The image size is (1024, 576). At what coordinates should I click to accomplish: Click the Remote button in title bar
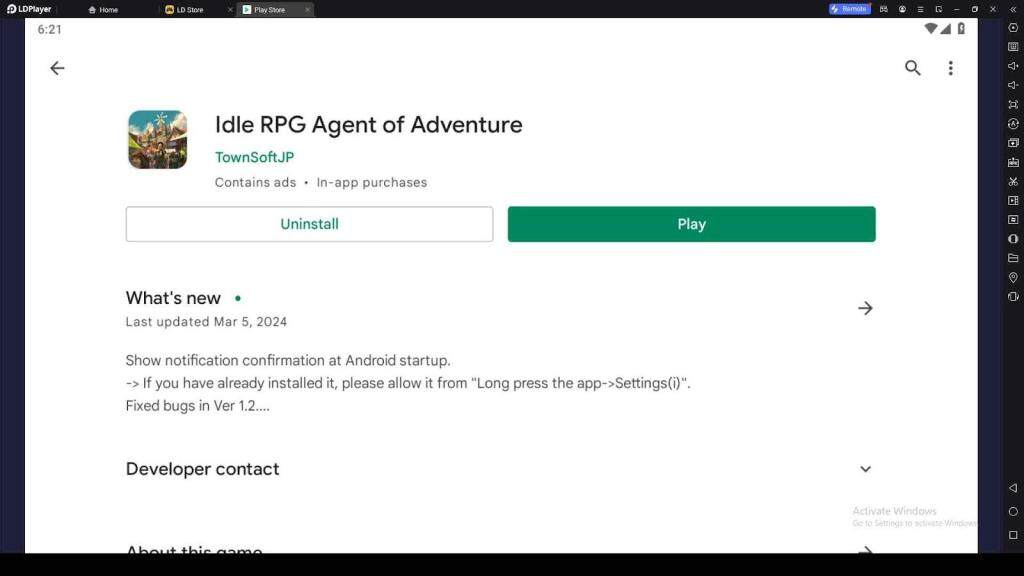[850, 9]
